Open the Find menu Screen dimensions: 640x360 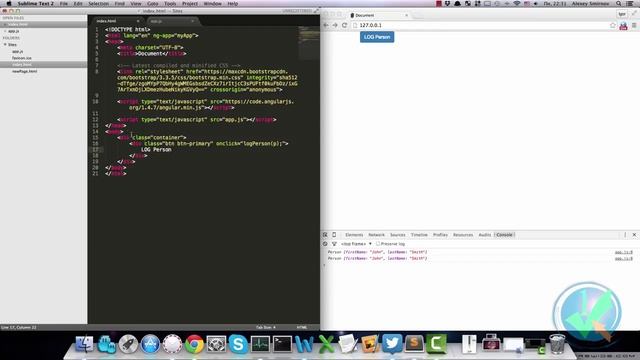(x=120, y=4)
